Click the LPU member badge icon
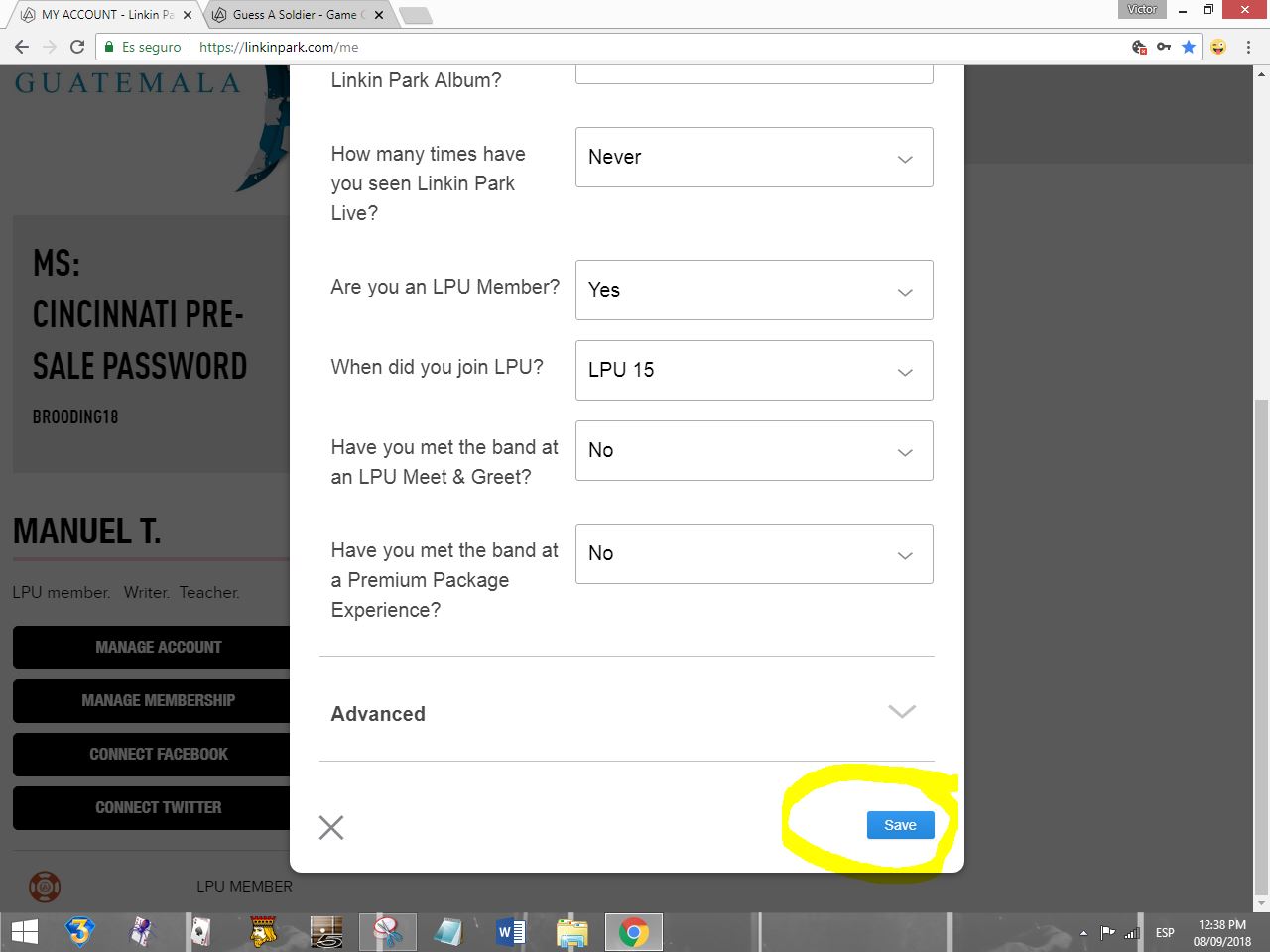This screenshot has height=952, width=1270. coord(45,887)
